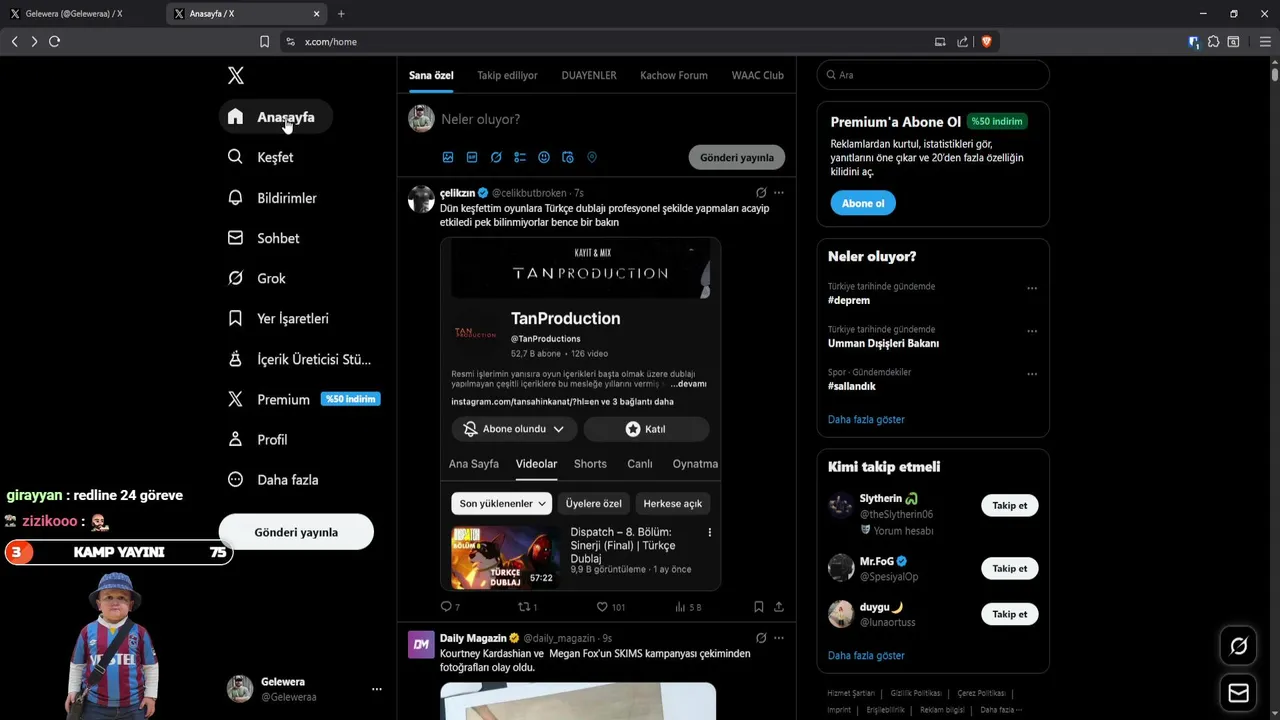Click the page vertical scrollbar
Screen dimensions: 1280x720
[1275, 75]
